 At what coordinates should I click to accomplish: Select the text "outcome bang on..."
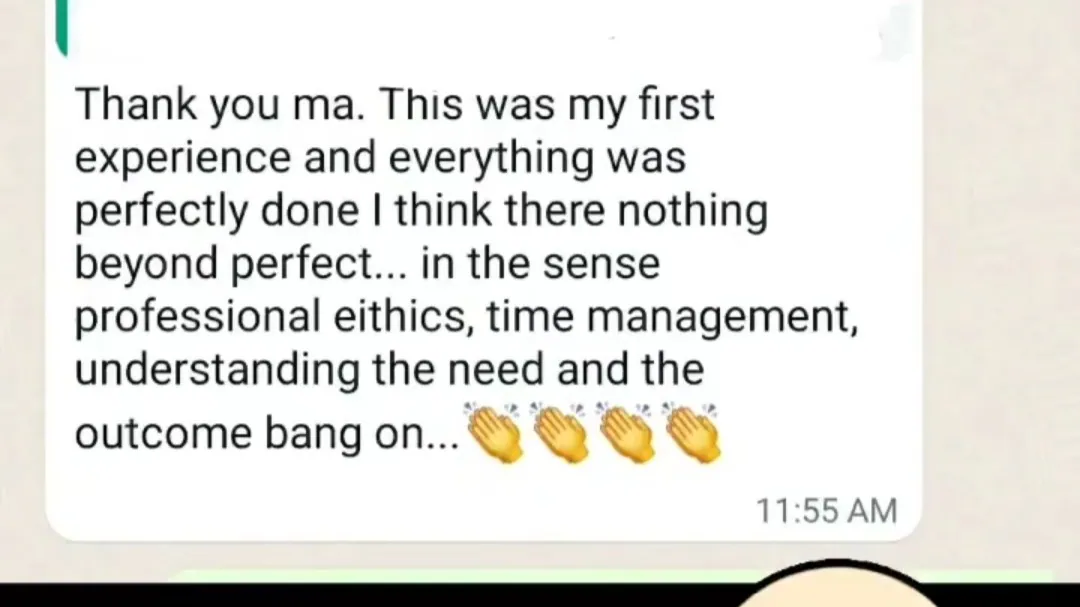tap(267, 435)
